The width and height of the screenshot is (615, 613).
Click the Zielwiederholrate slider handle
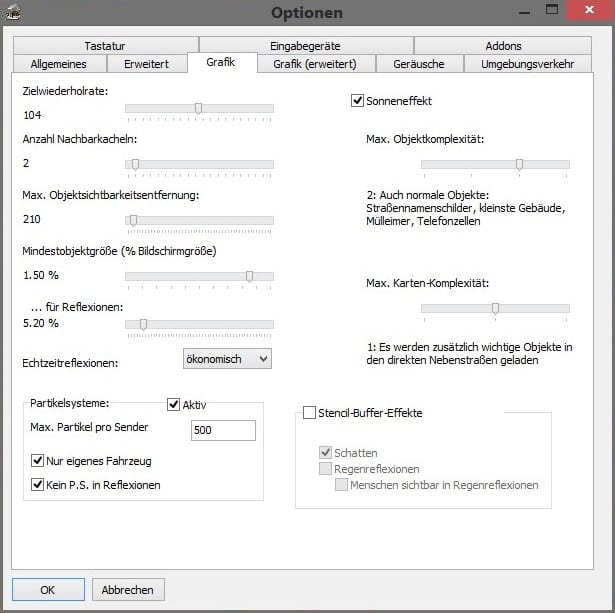pos(198,108)
